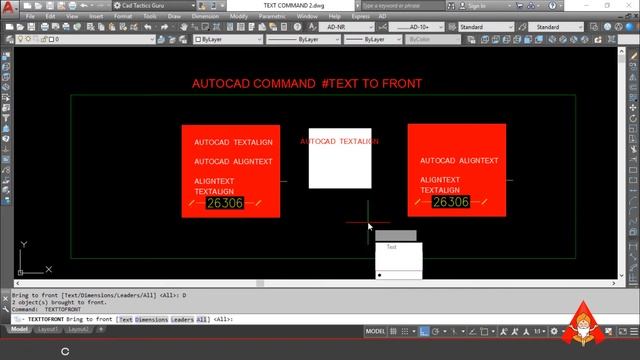
Task: Click the Table Style icon
Action: [x=452, y=27]
